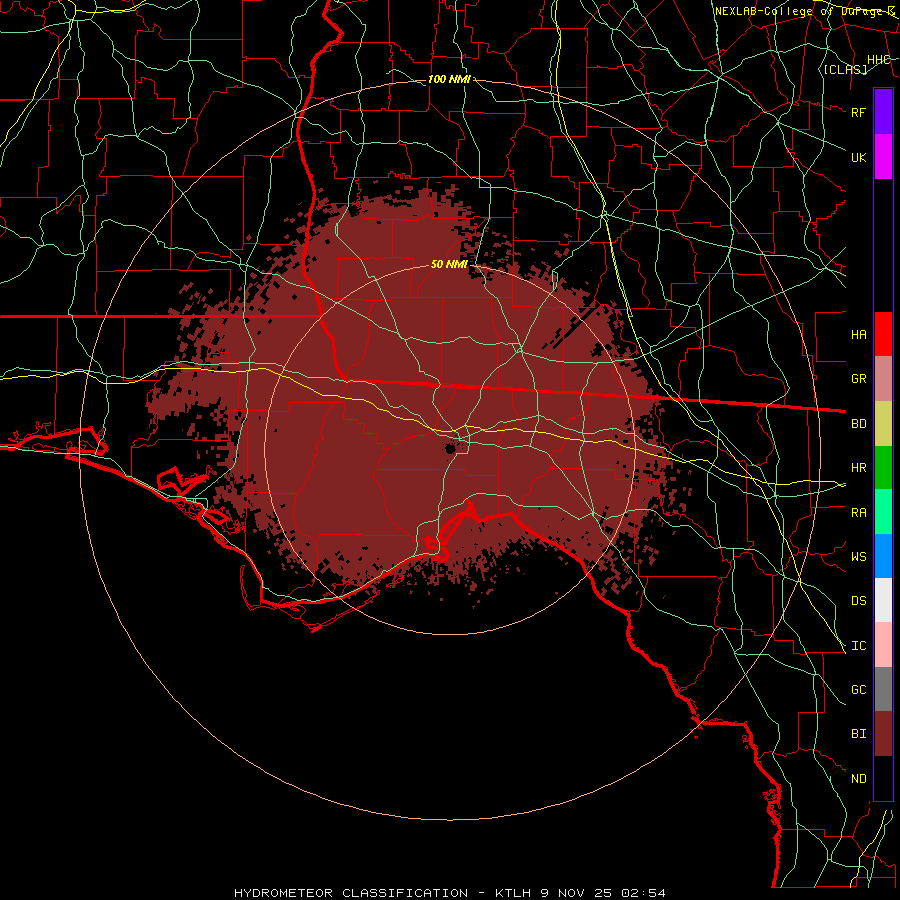Click the brown BI legend swatch

(883, 734)
